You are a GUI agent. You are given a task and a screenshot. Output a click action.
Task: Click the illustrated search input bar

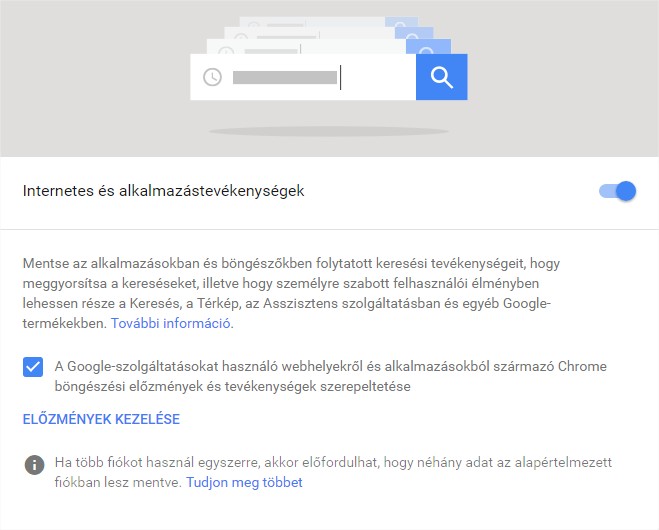coord(303,77)
